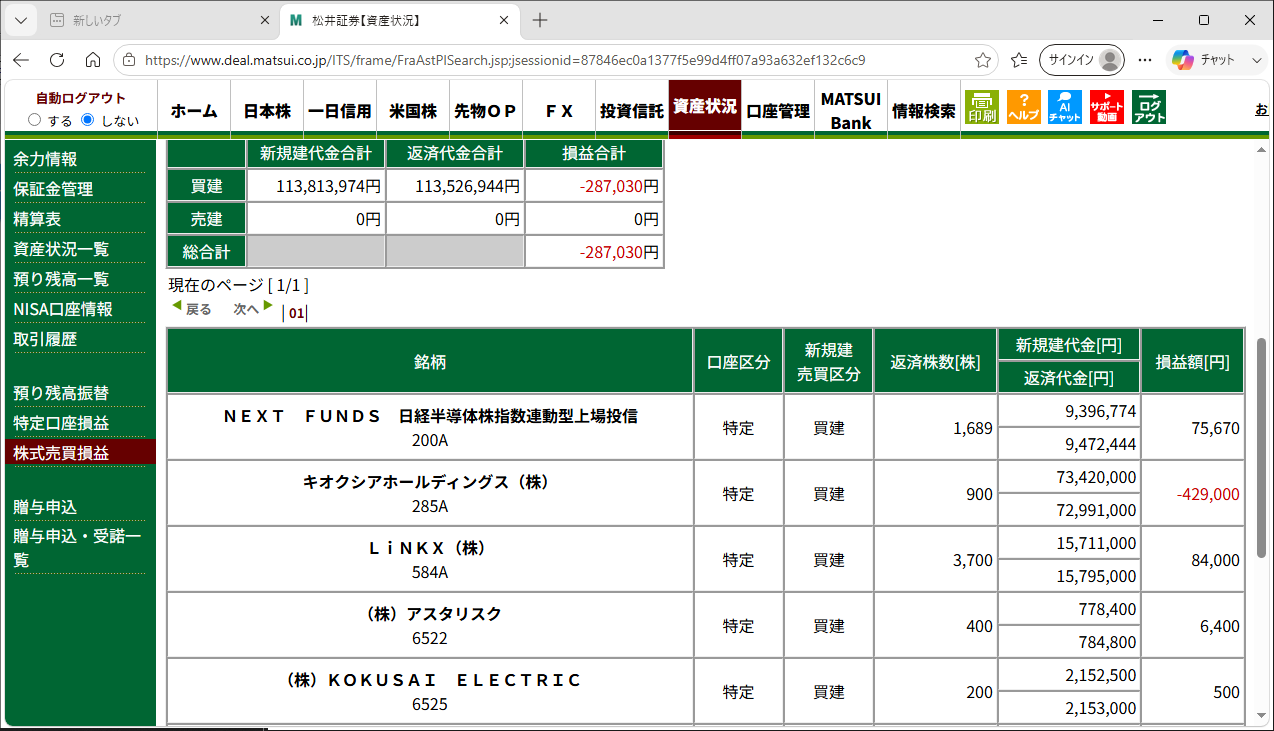Select auto-logout する radio button
1274x731 pixels.
click(35, 120)
